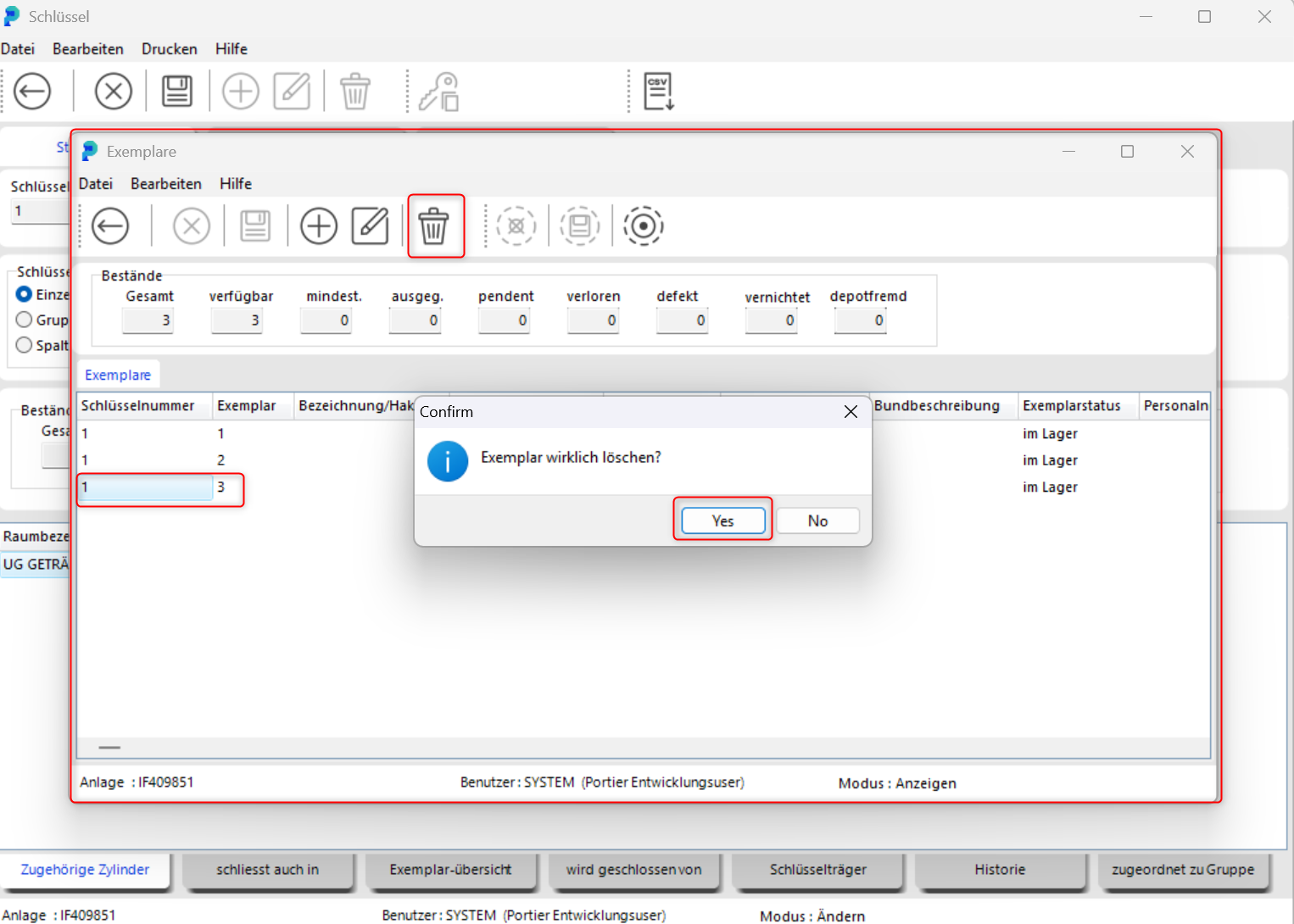Click the edit pencil icon in Exemplare toolbar
The height and width of the screenshot is (924, 1294).
point(370,226)
